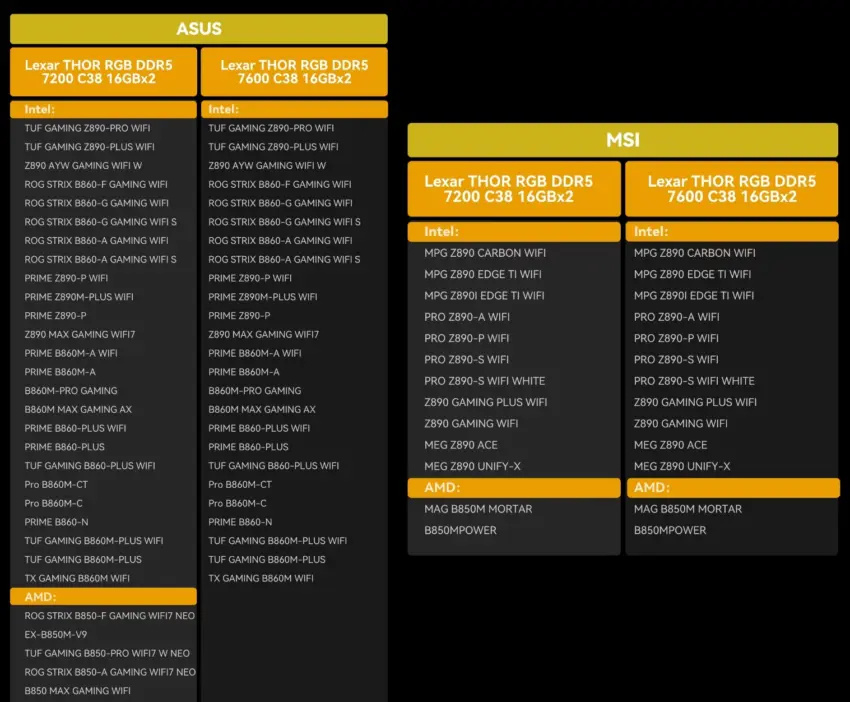This screenshot has height=702, width=850.
Task: Click TUF GAMING Z890-PLUS WIFI in ASUS 7600 column
Action: (x=273, y=147)
